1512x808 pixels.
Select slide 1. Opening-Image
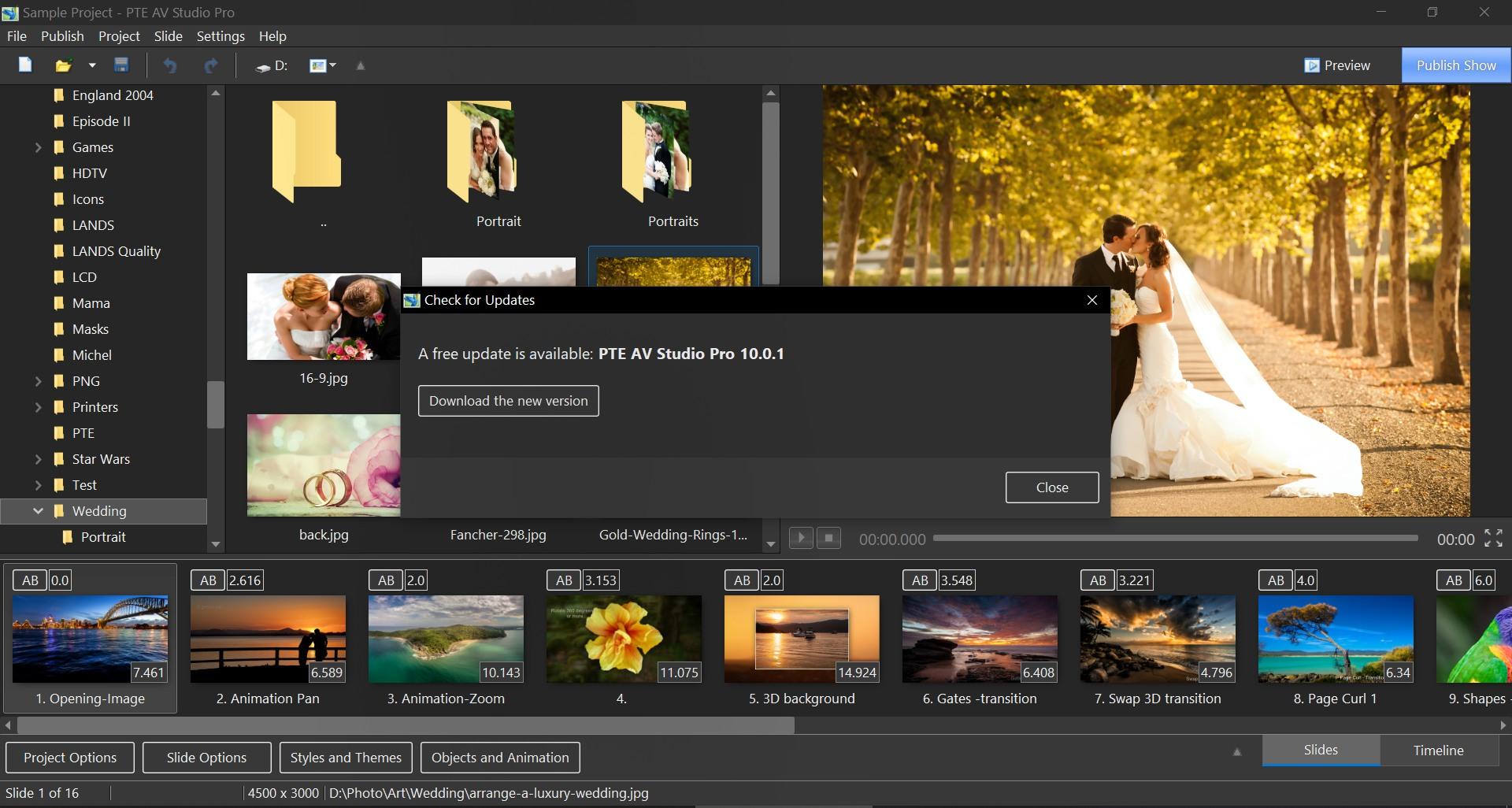[x=91, y=639]
